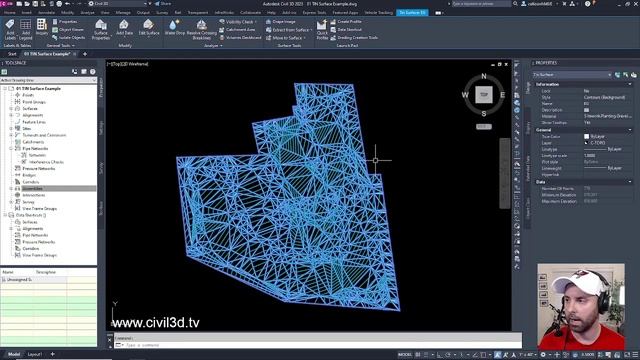Click Resolve Crossing Breaklines tool
Screen dimensions: 640x360
[202, 29]
